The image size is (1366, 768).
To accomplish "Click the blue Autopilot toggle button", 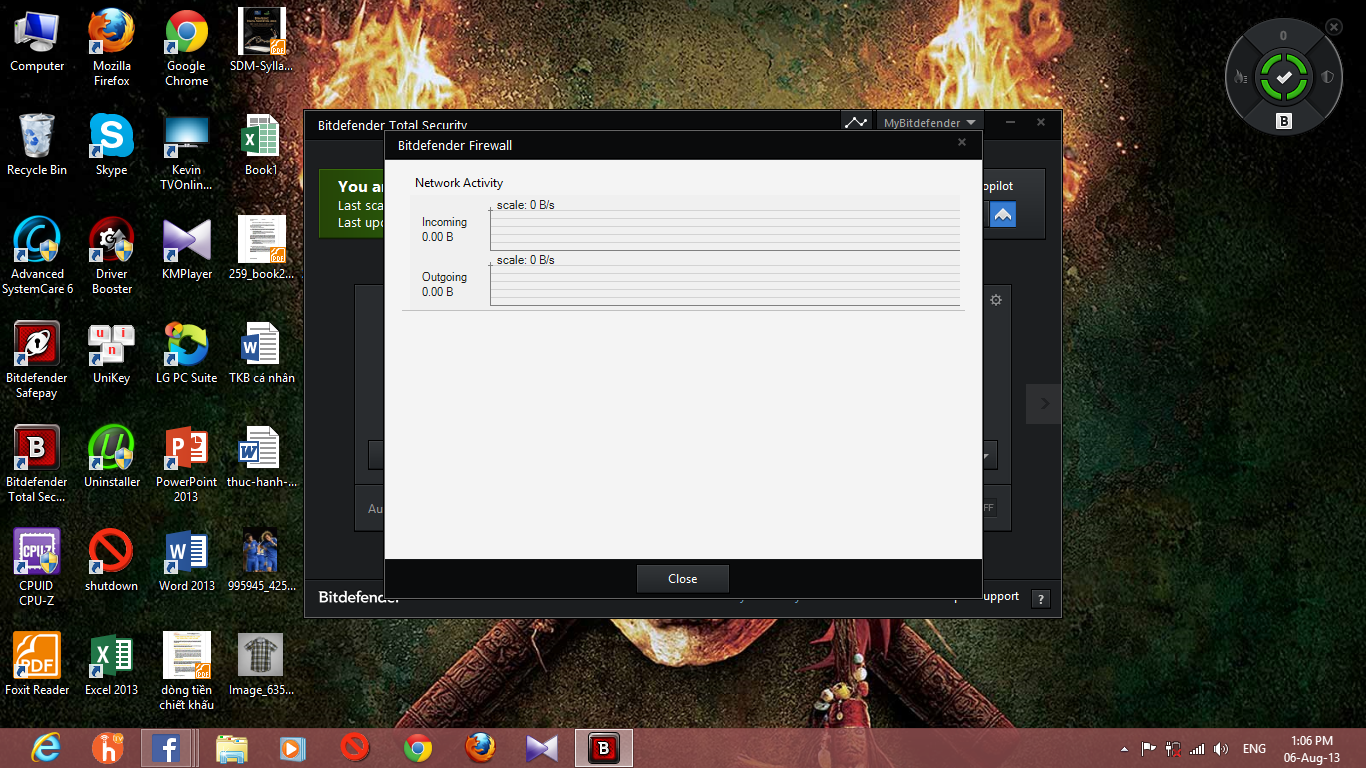I will tap(1003, 214).
